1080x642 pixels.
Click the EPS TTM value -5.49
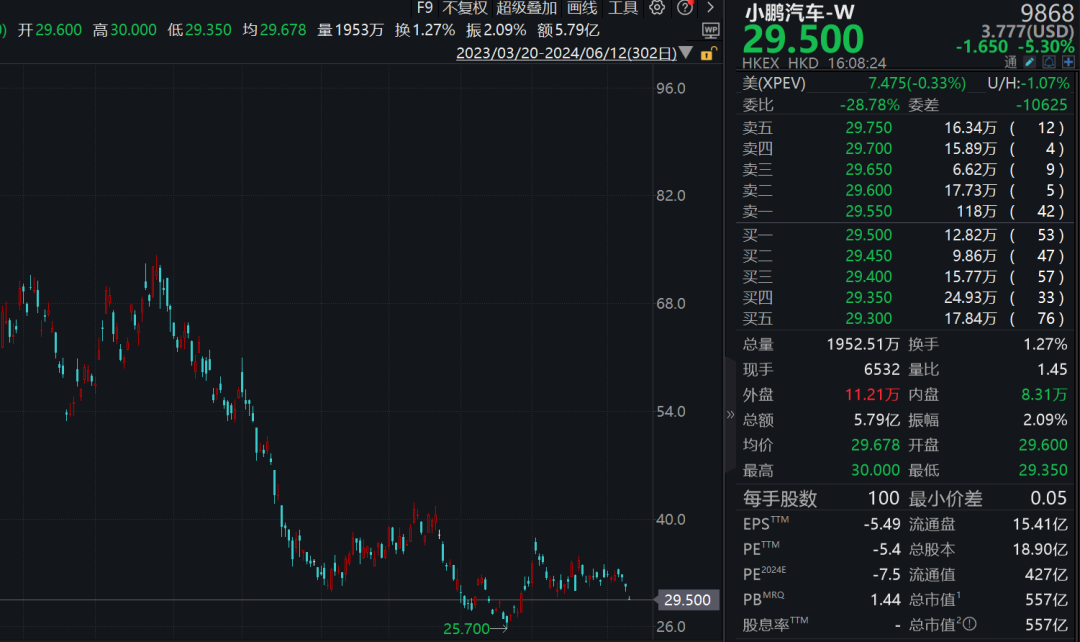click(882, 524)
